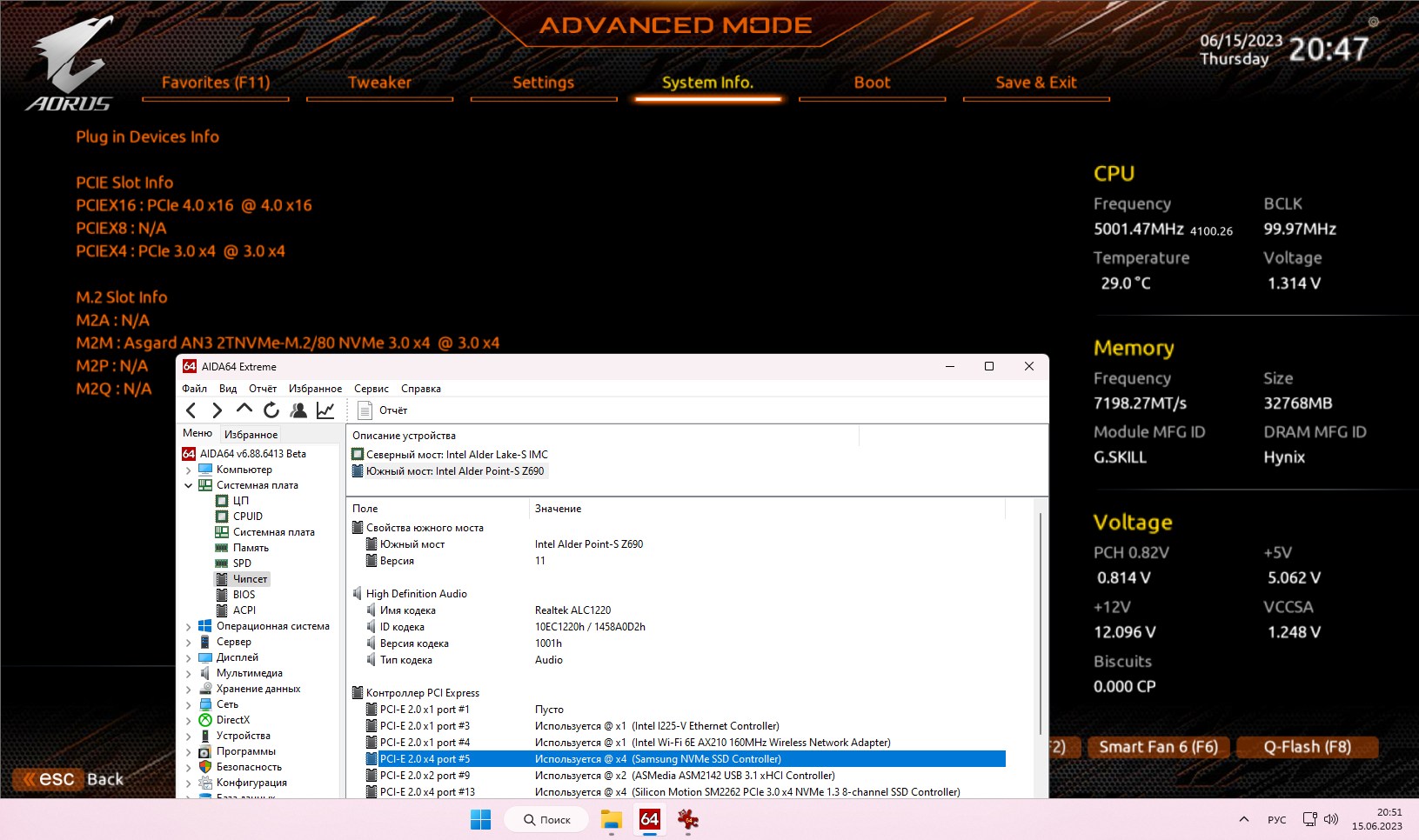
Task: Open the Windows Start menu
Action: point(480,819)
